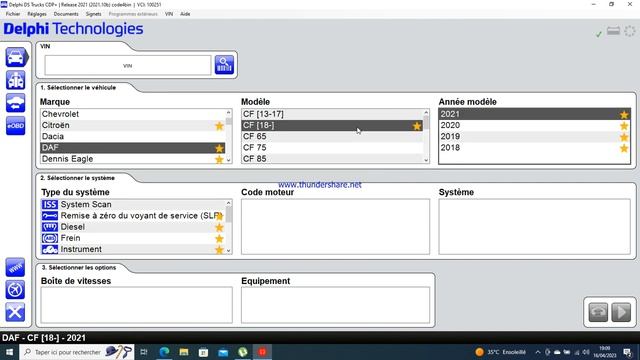
Task: Open the www web sidebar icon
Action: tap(15, 268)
